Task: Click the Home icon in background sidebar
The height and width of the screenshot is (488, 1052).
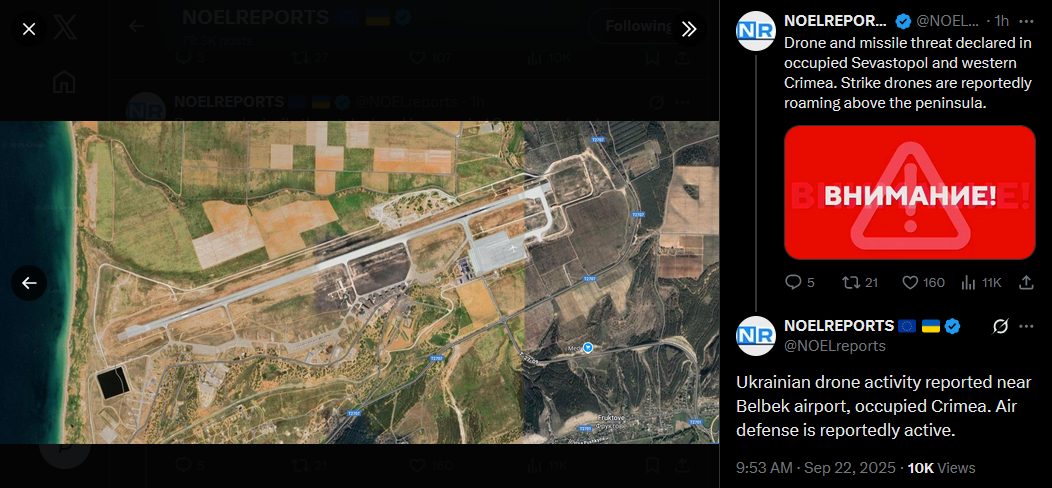Action: (64, 82)
